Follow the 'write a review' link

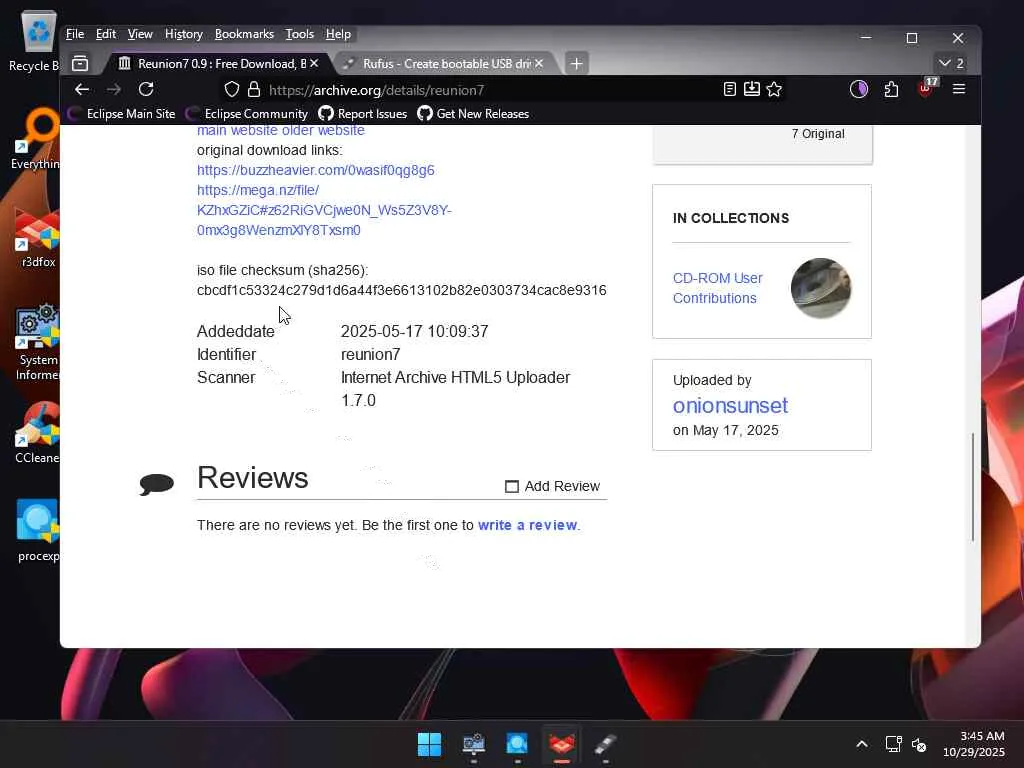(528, 525)
